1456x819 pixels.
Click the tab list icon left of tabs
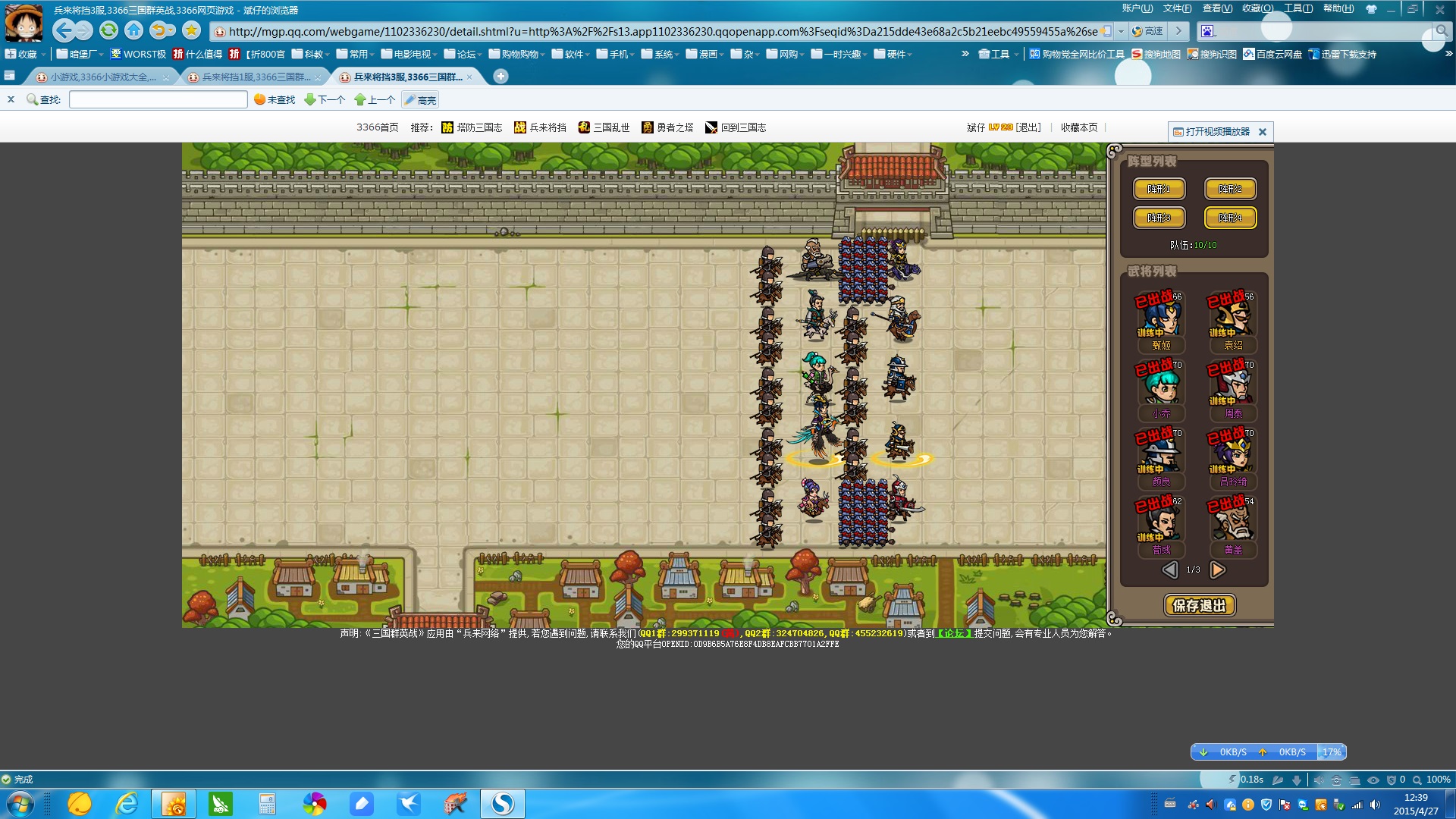pyautogui.click(x=9, y=76)
